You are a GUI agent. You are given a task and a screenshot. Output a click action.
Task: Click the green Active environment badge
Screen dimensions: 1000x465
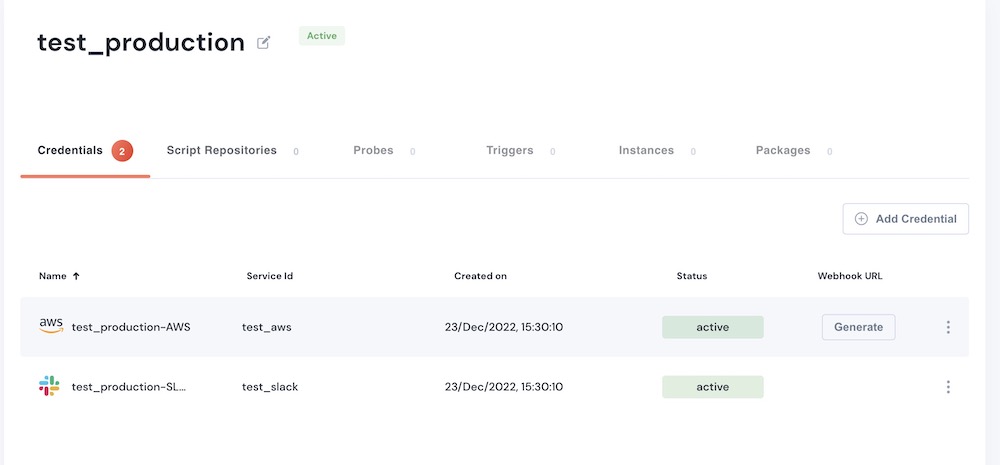pyautogui.click(x=321, y=36)
